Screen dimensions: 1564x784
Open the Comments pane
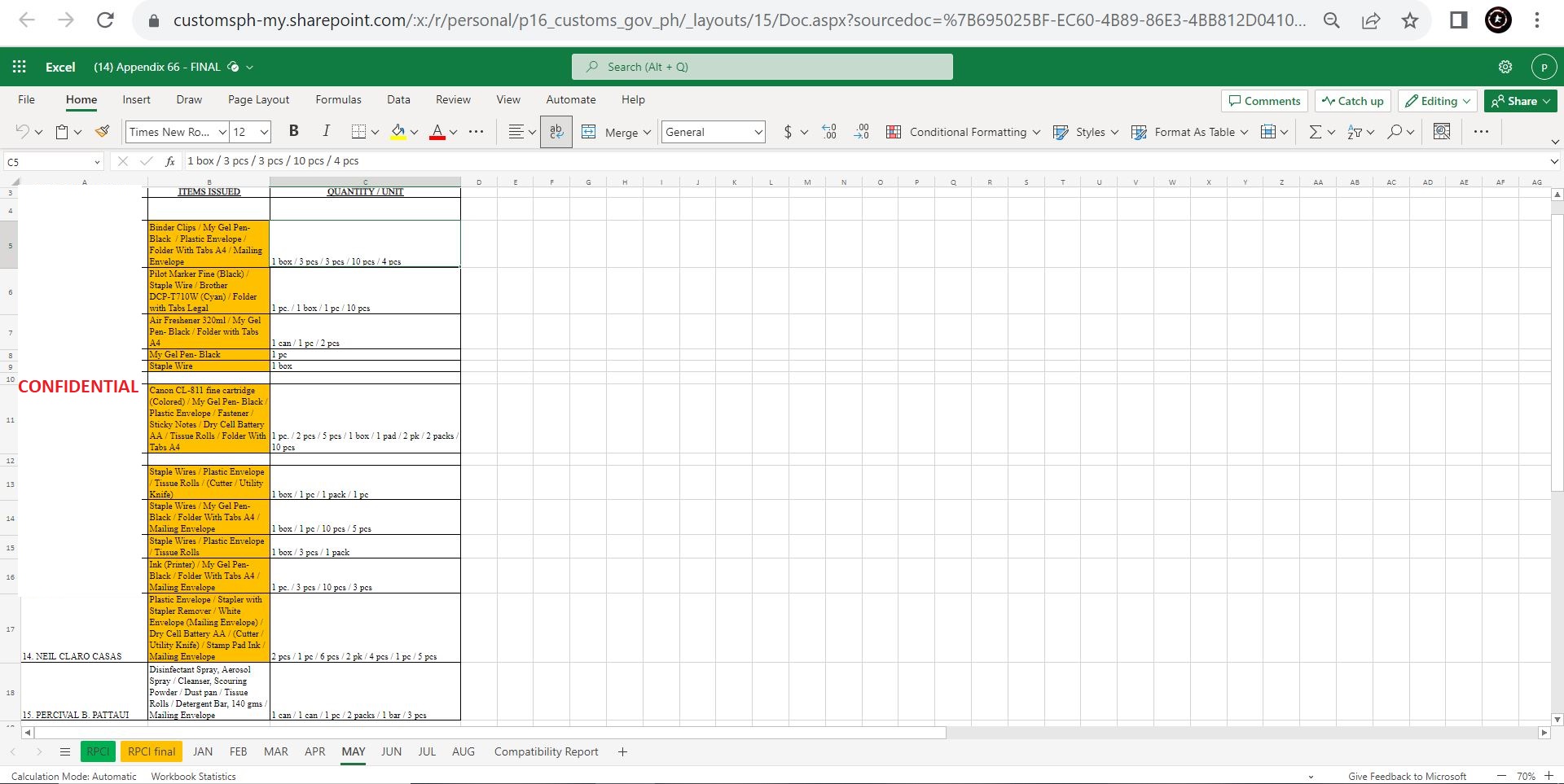pyautogui.click(x=1264, y=101)
